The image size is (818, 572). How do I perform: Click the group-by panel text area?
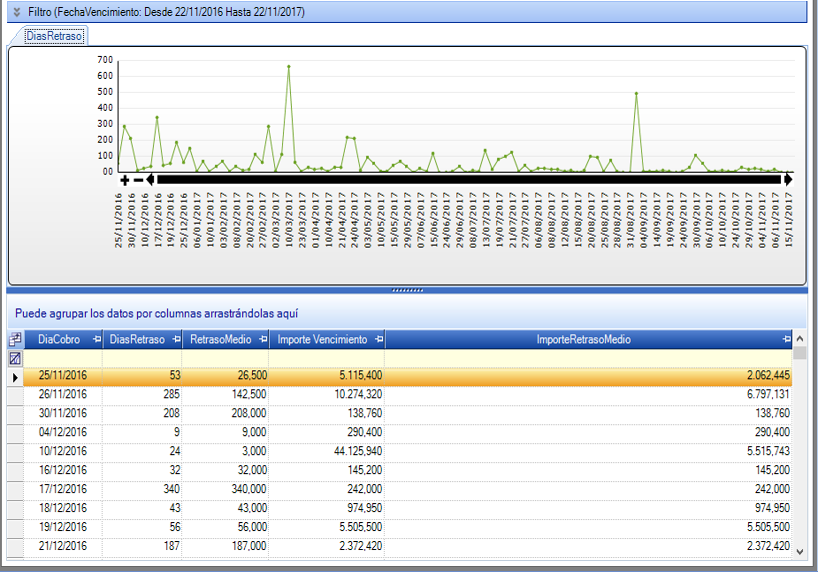click(x=157, y=314)
